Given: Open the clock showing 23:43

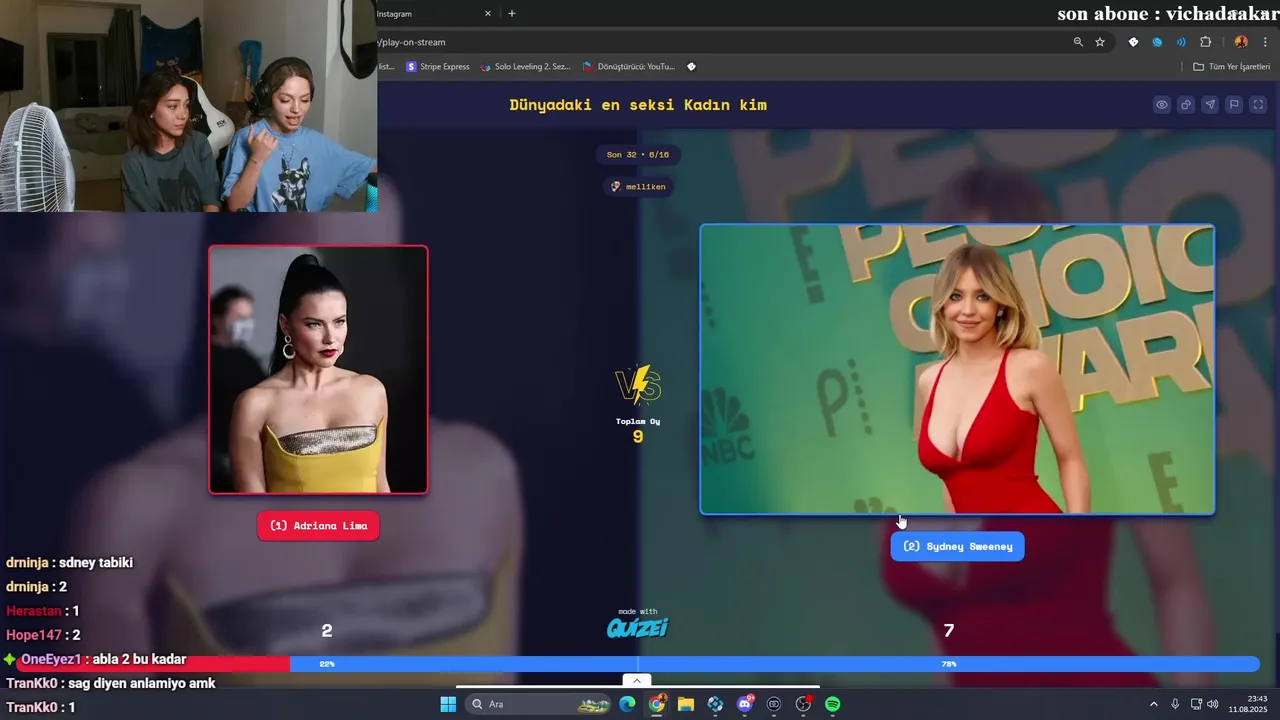Looking at the screenshot, I should click(x=1248, y=704).
